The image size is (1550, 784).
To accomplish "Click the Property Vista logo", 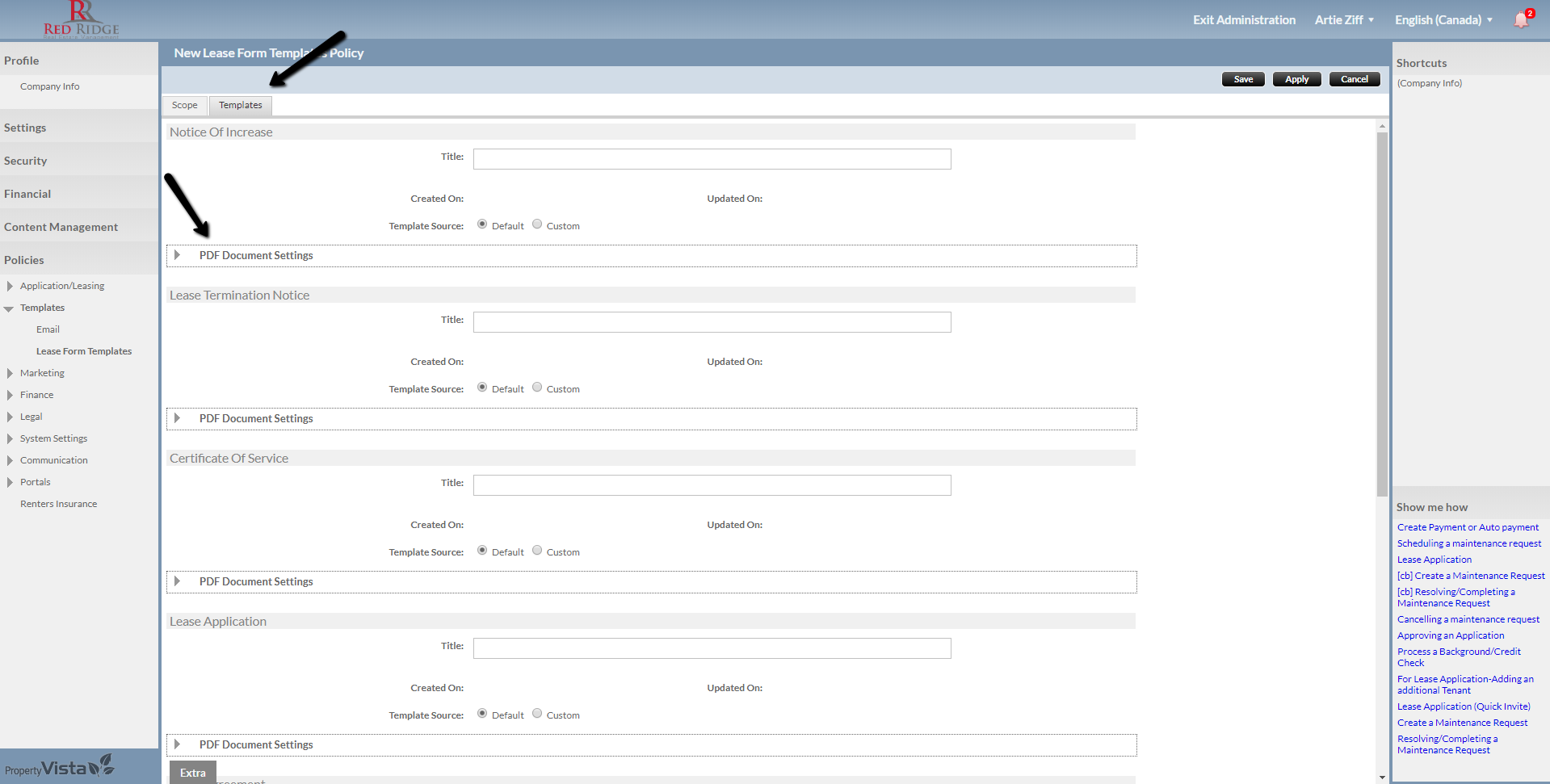I will [x=60, y=767].
